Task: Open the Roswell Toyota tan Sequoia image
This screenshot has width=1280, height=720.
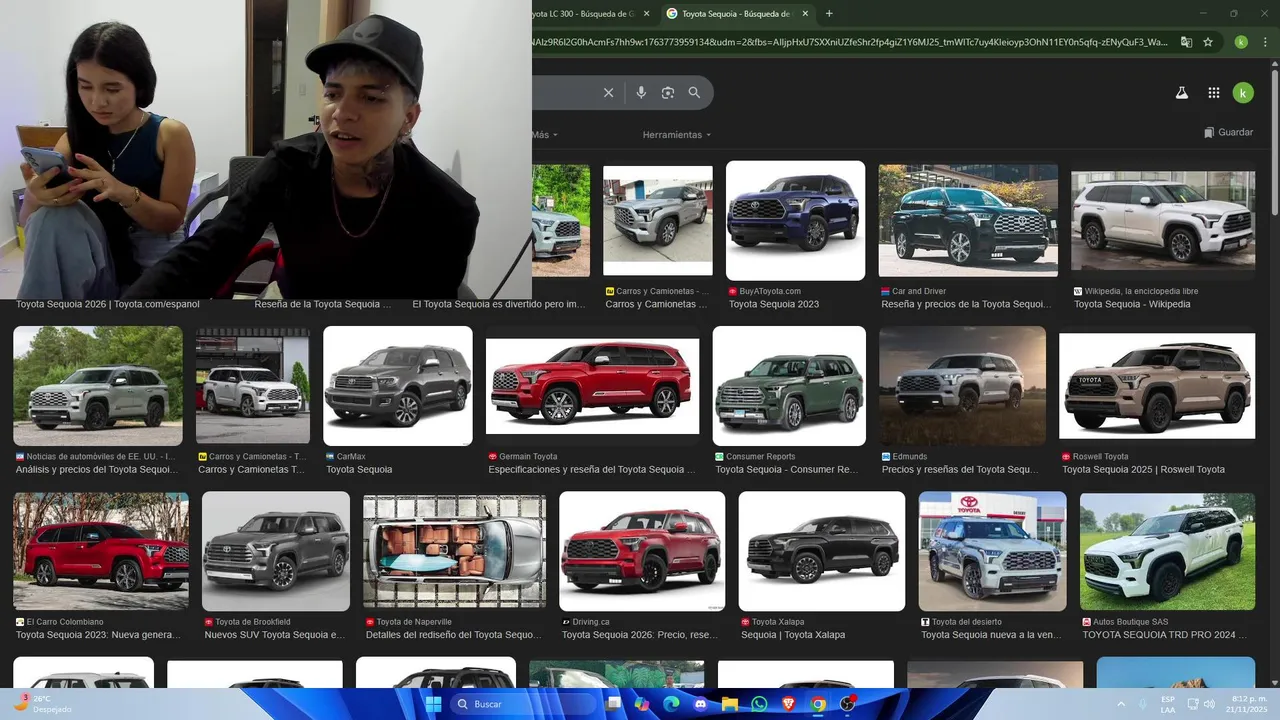Action: coord(1157,386)
